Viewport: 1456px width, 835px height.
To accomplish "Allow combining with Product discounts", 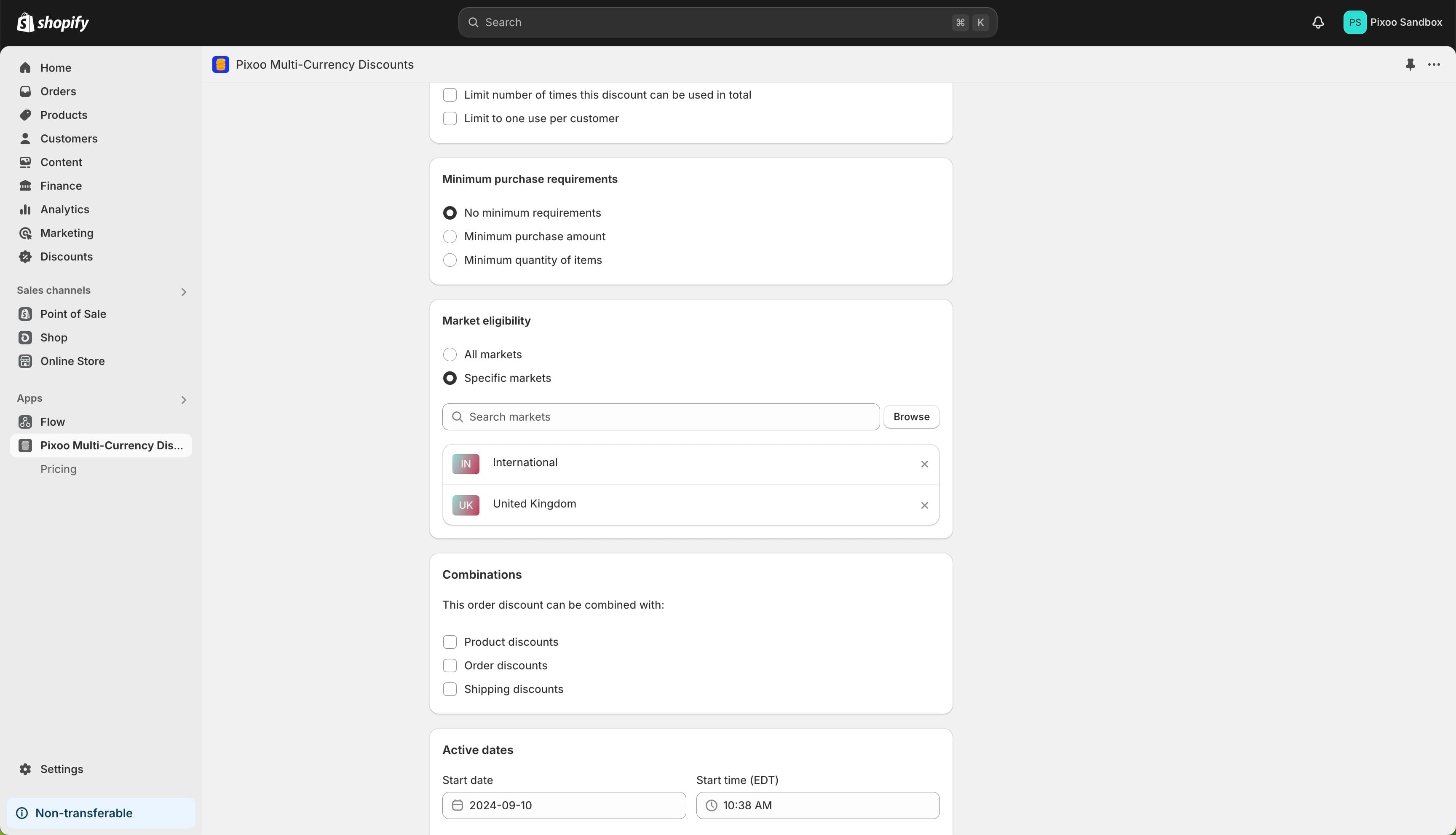I will [450, 642].
